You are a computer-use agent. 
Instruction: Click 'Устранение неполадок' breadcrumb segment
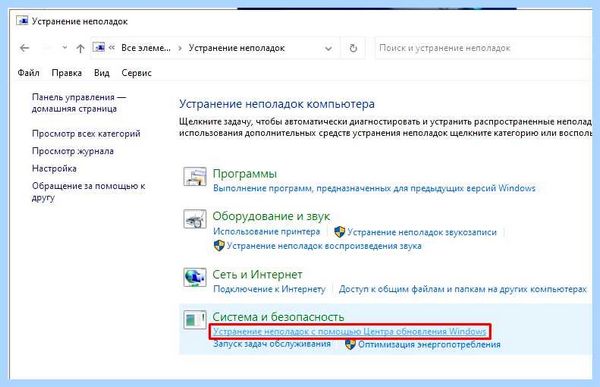236,48
